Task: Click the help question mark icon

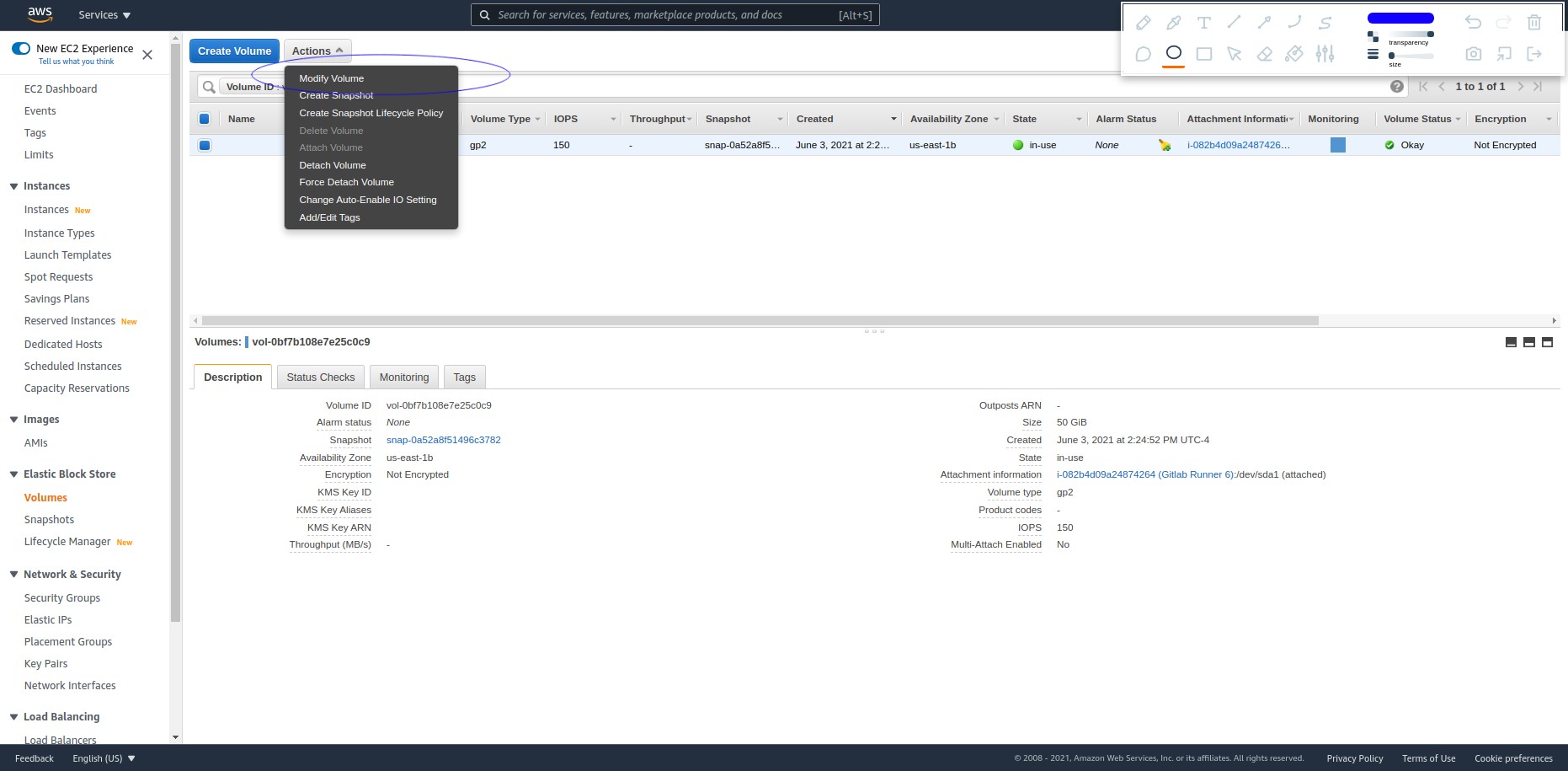Action: 1397,87
